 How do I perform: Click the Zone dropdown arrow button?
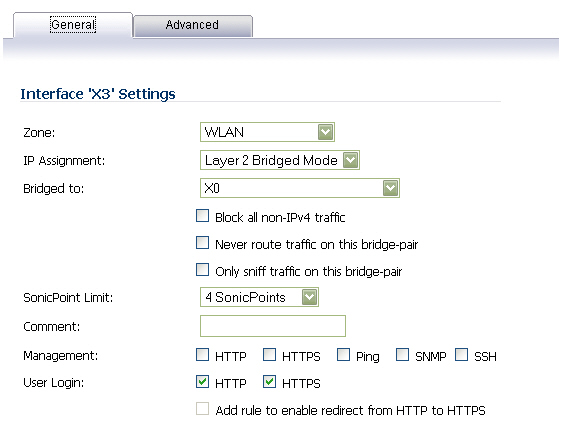[325, 132]
